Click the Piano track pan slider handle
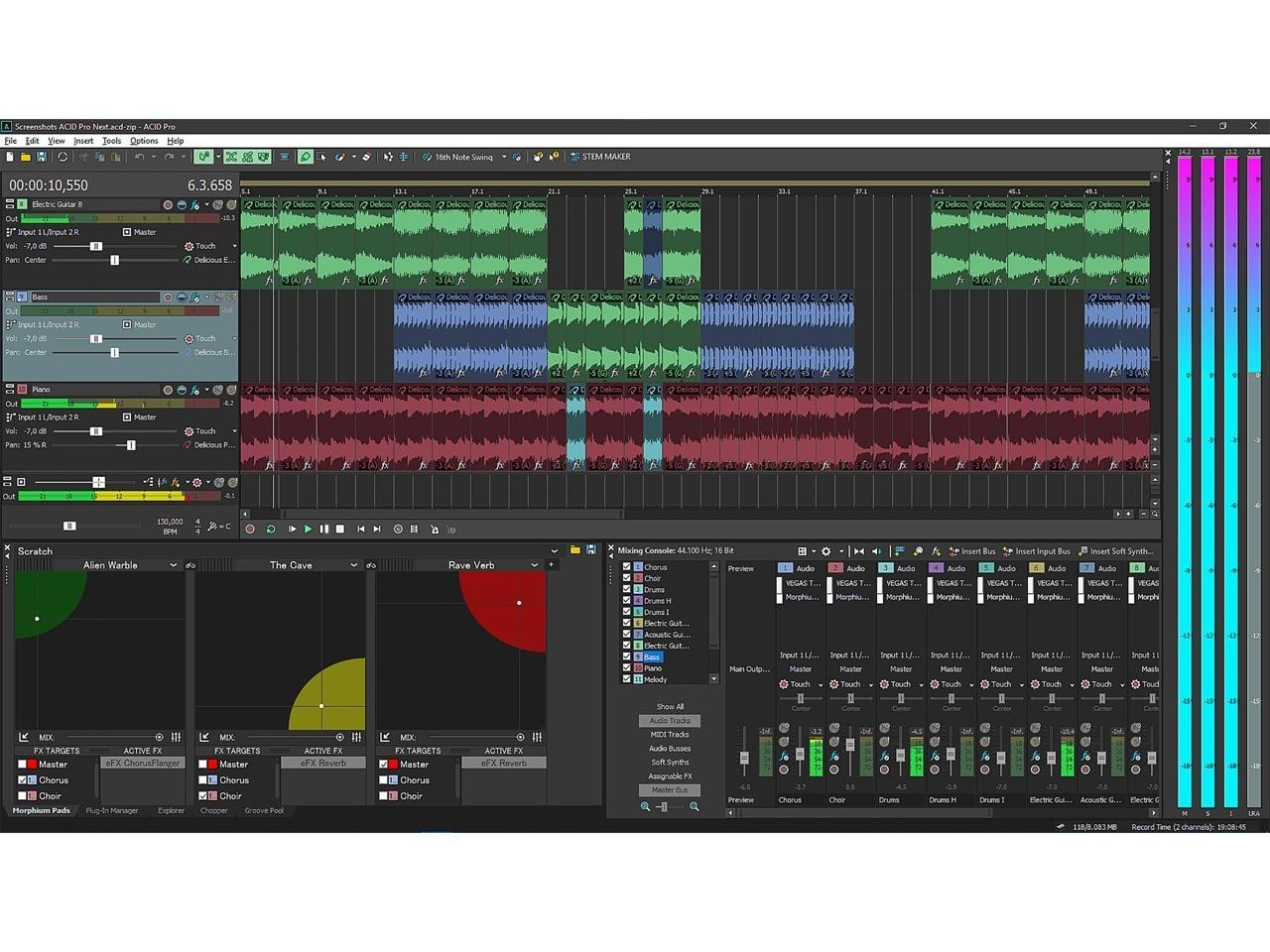The width and height of the screenshot is (1270, 952). coord(131,445)
